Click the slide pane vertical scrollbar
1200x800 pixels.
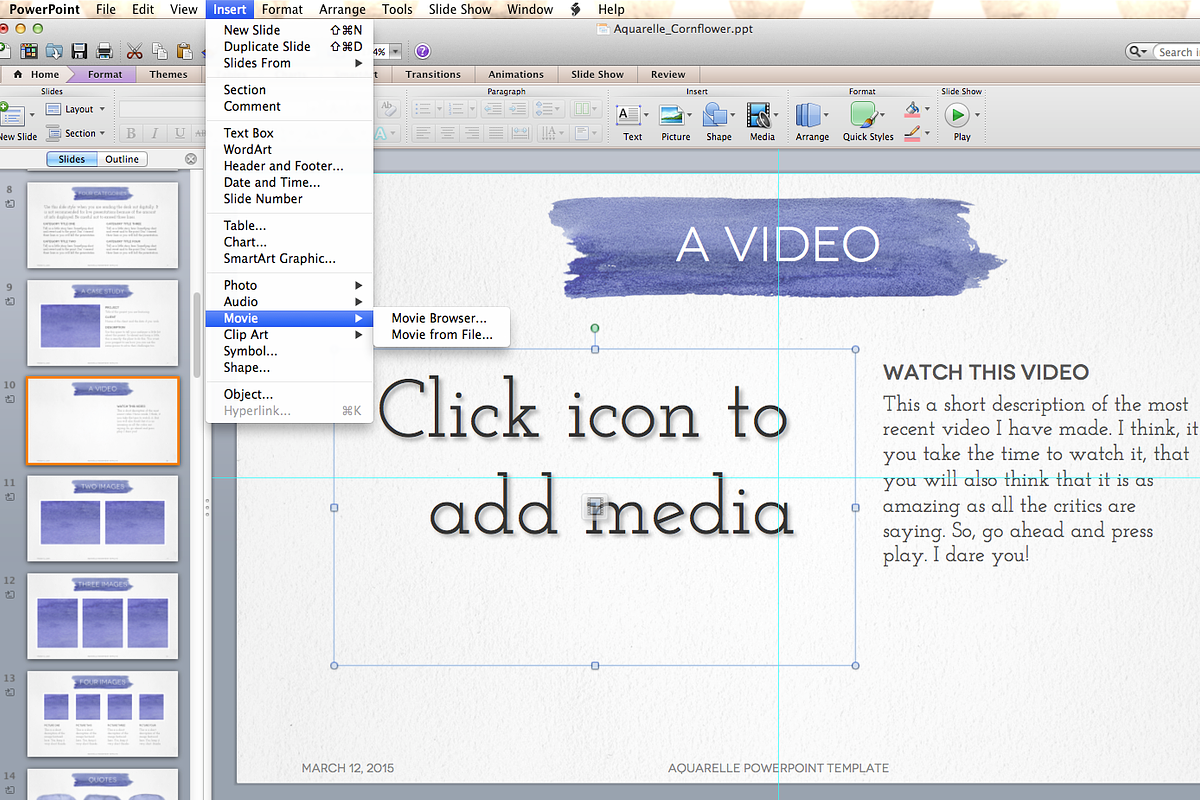(197, 335)
